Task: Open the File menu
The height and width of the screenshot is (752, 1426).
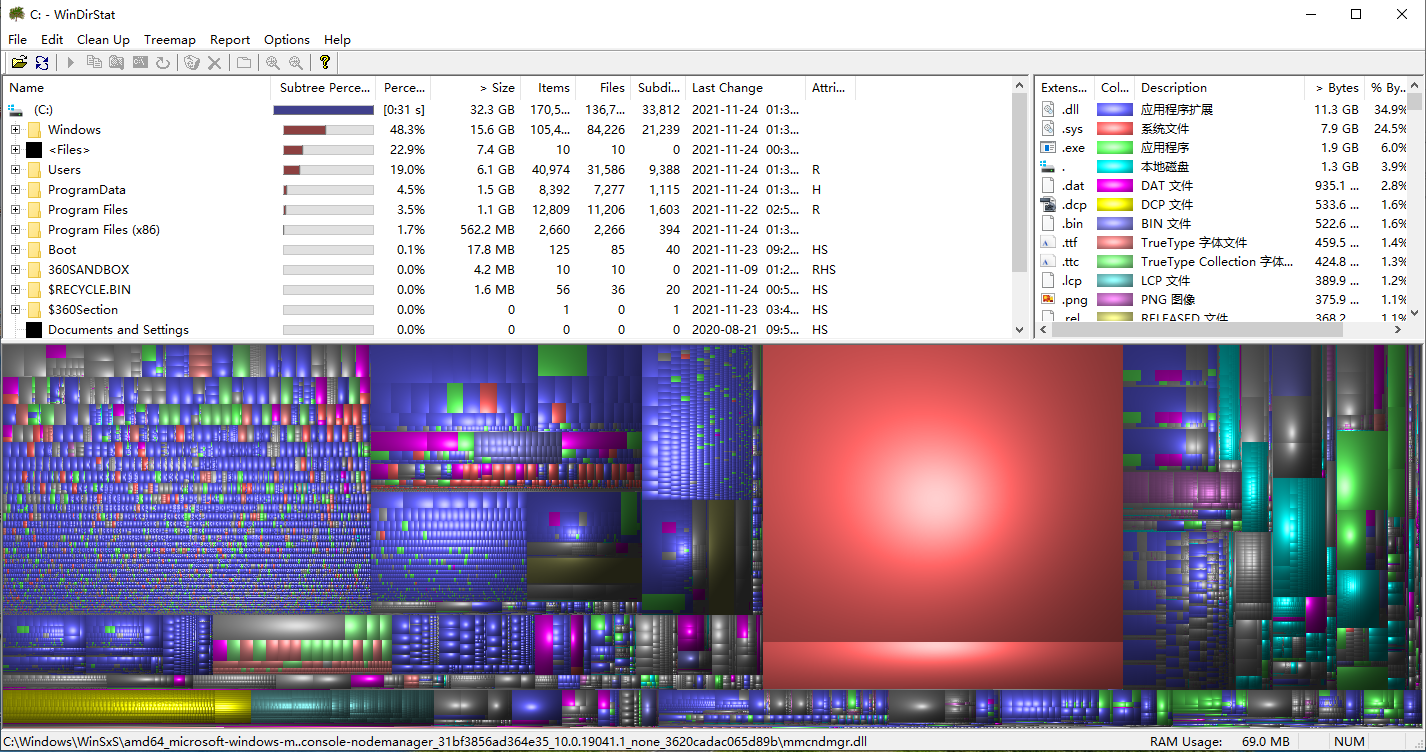Action: 17,39
